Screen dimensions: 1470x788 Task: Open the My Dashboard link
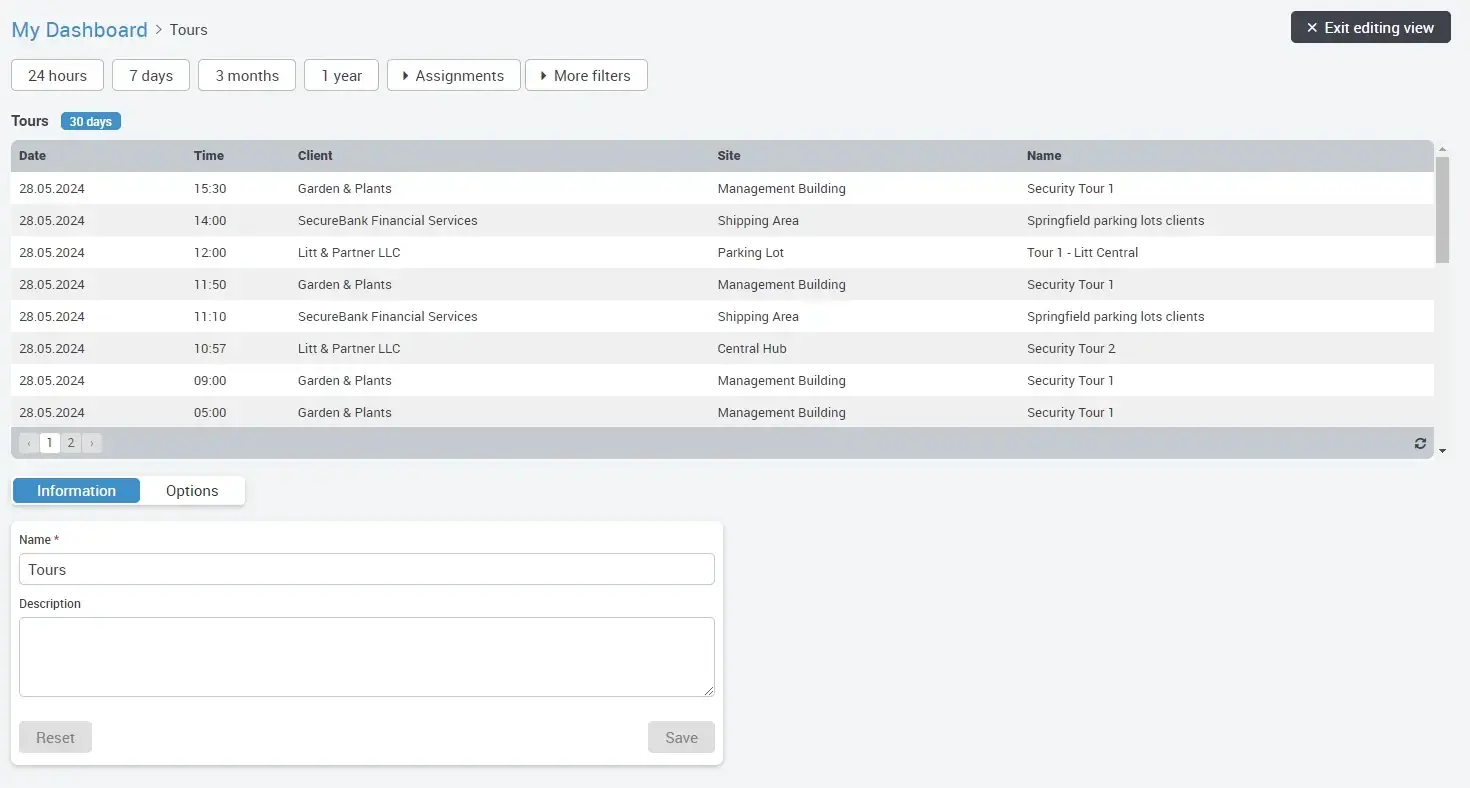[79, 29]
